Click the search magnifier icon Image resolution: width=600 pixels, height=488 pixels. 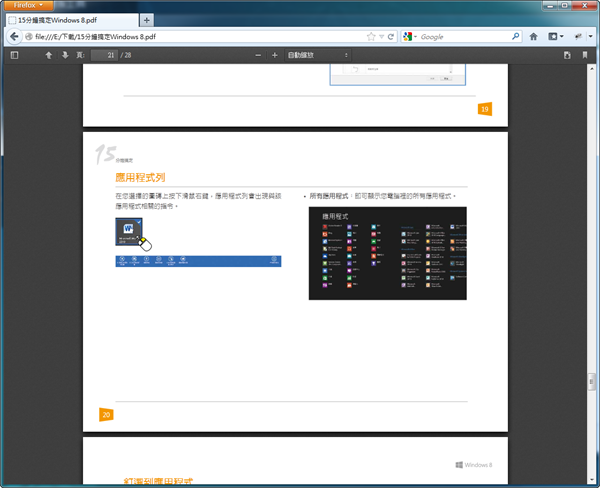tap(515, 36)
